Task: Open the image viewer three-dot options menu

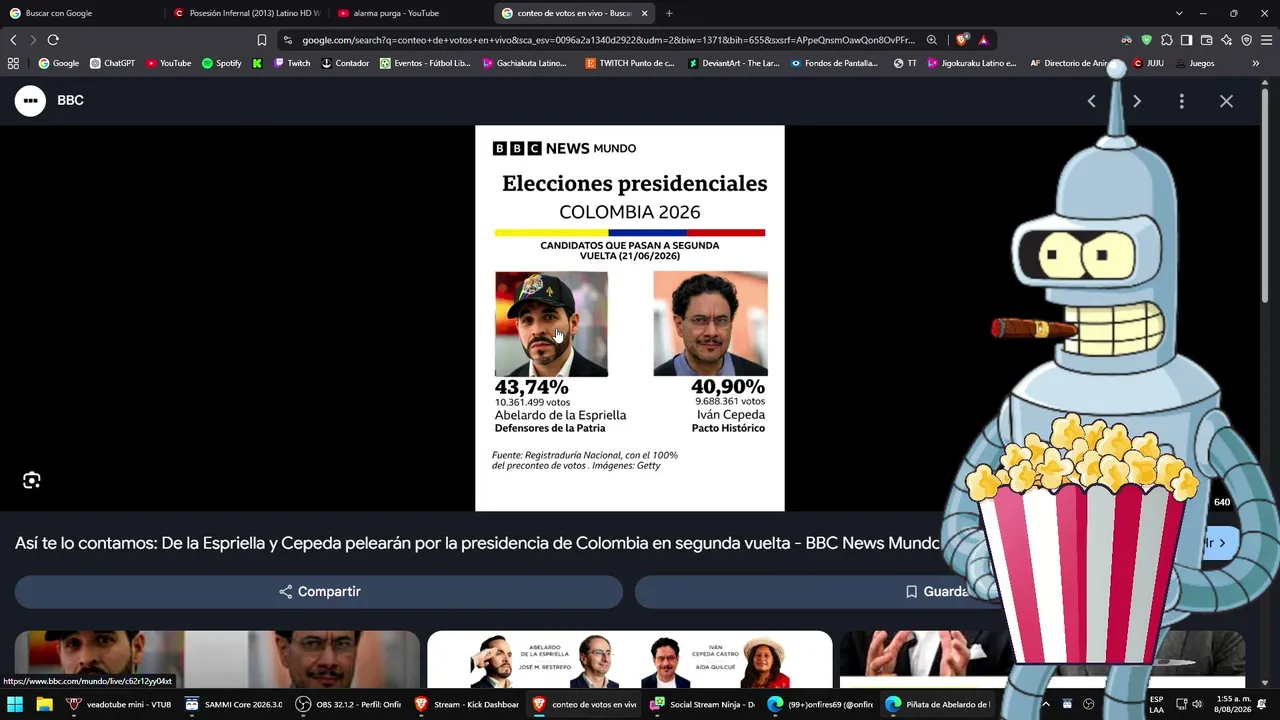Action: click(1182, 101)
